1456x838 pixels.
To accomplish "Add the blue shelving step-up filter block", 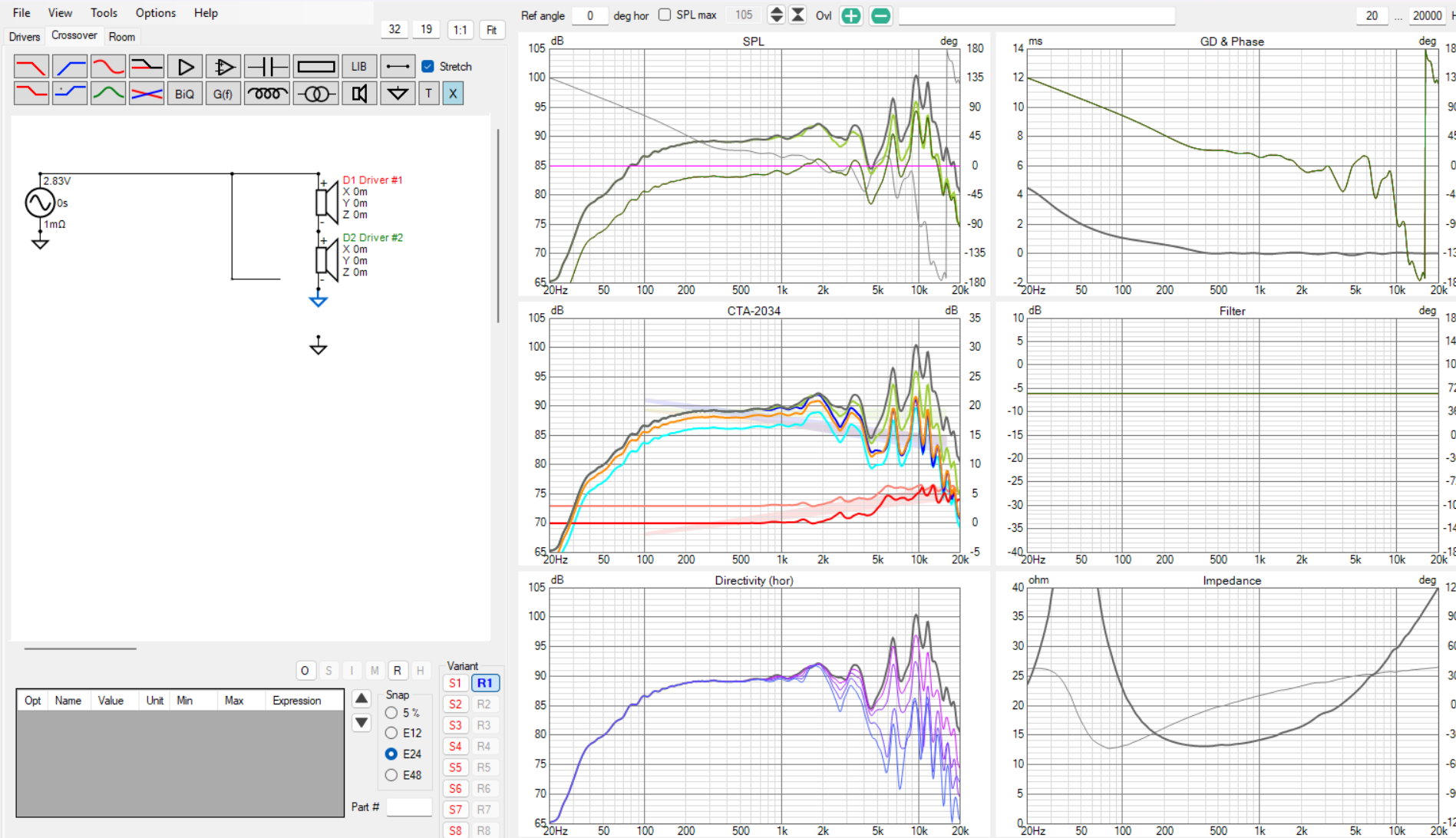I will click(x=70, y=94).
